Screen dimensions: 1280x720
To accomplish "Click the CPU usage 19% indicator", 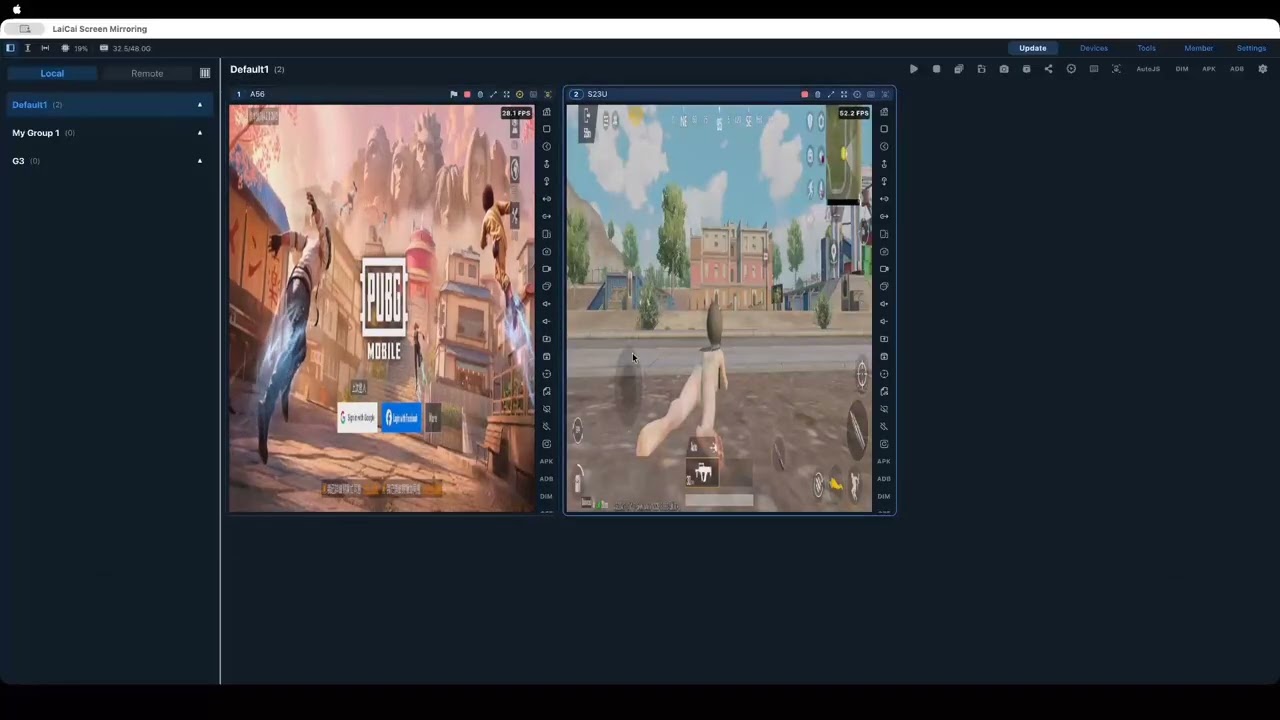I will (74, 48).
